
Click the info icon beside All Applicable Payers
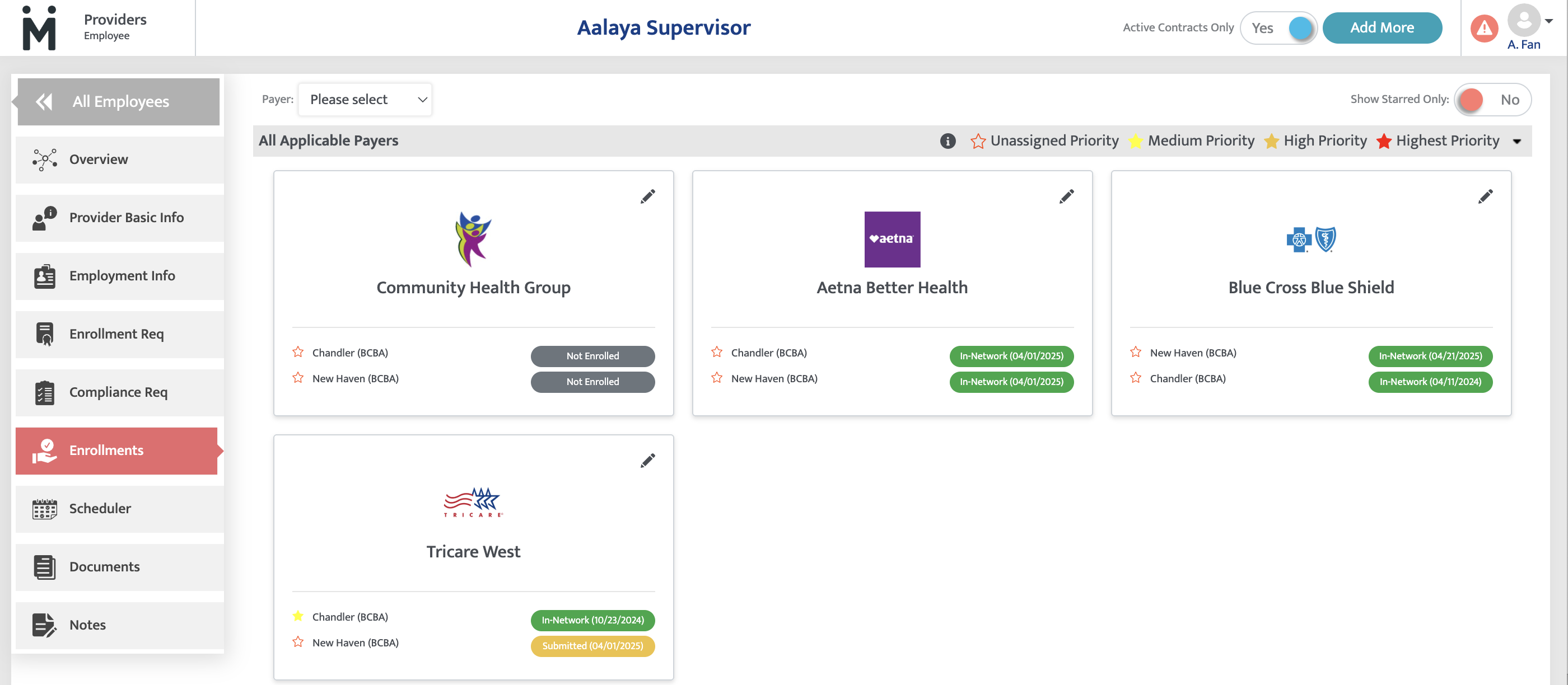pos(948,141)
